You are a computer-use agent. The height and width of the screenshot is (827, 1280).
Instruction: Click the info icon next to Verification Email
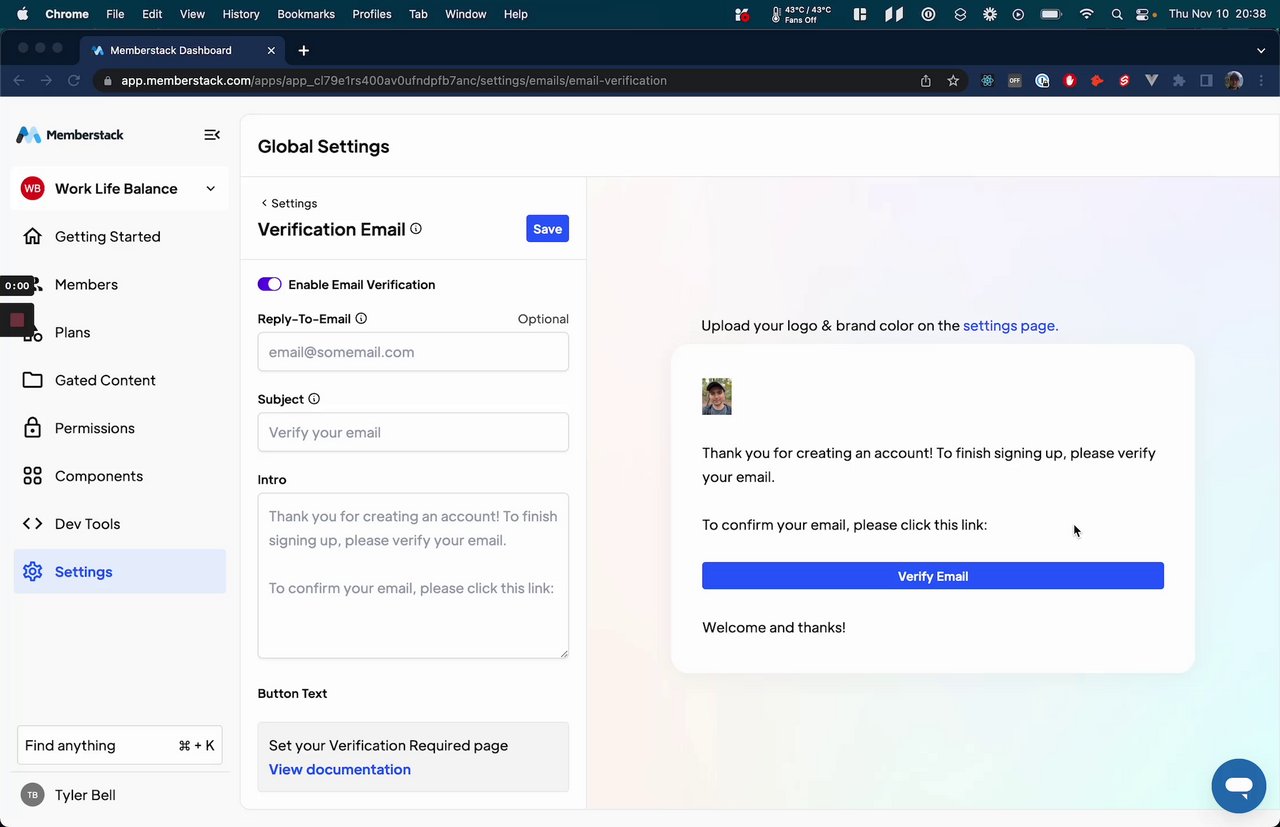[x=416, y=229]
